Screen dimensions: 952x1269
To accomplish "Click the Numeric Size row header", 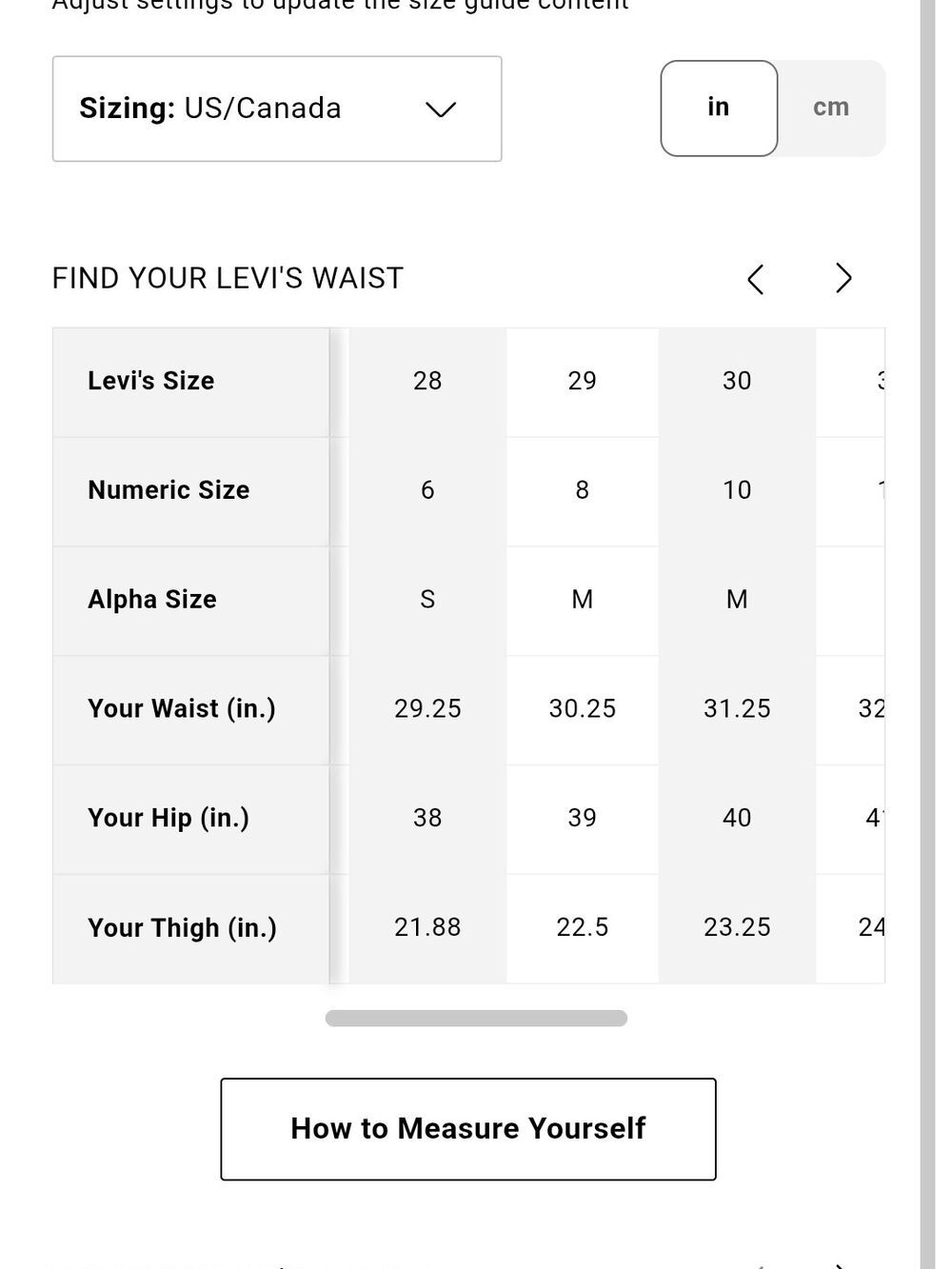I will [191, 491].
